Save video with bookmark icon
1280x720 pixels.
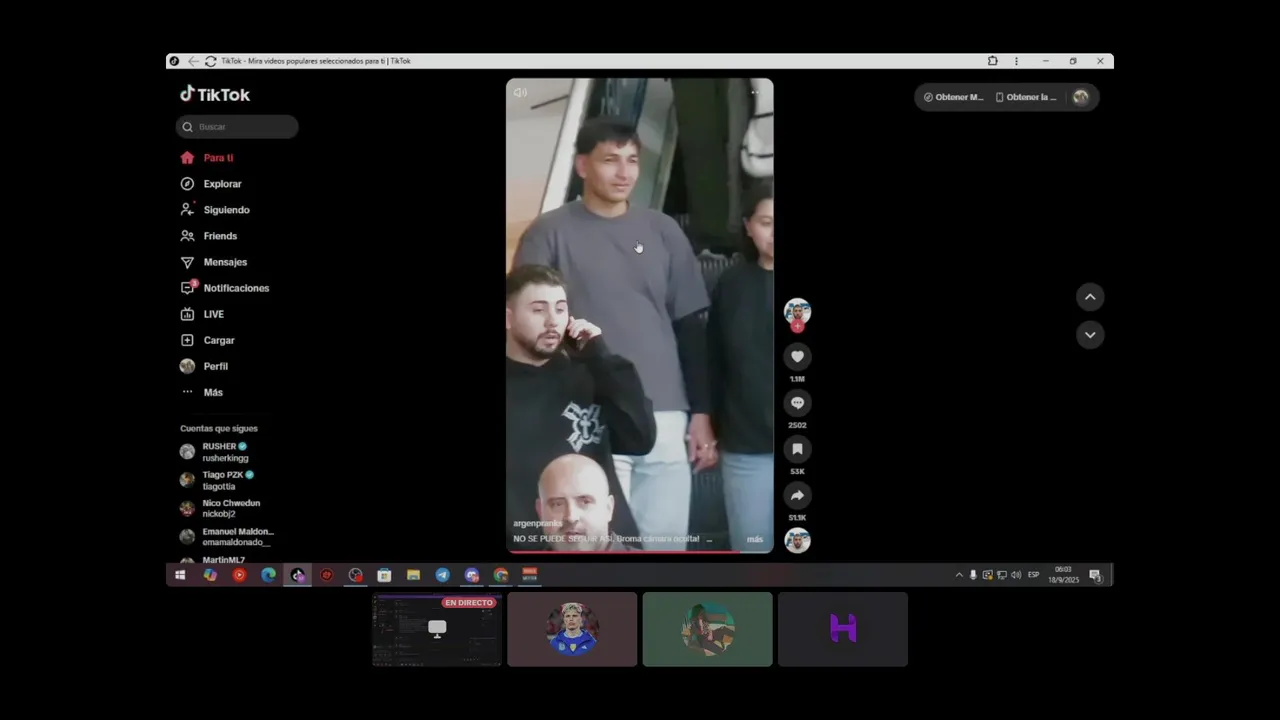coord(797,449)
